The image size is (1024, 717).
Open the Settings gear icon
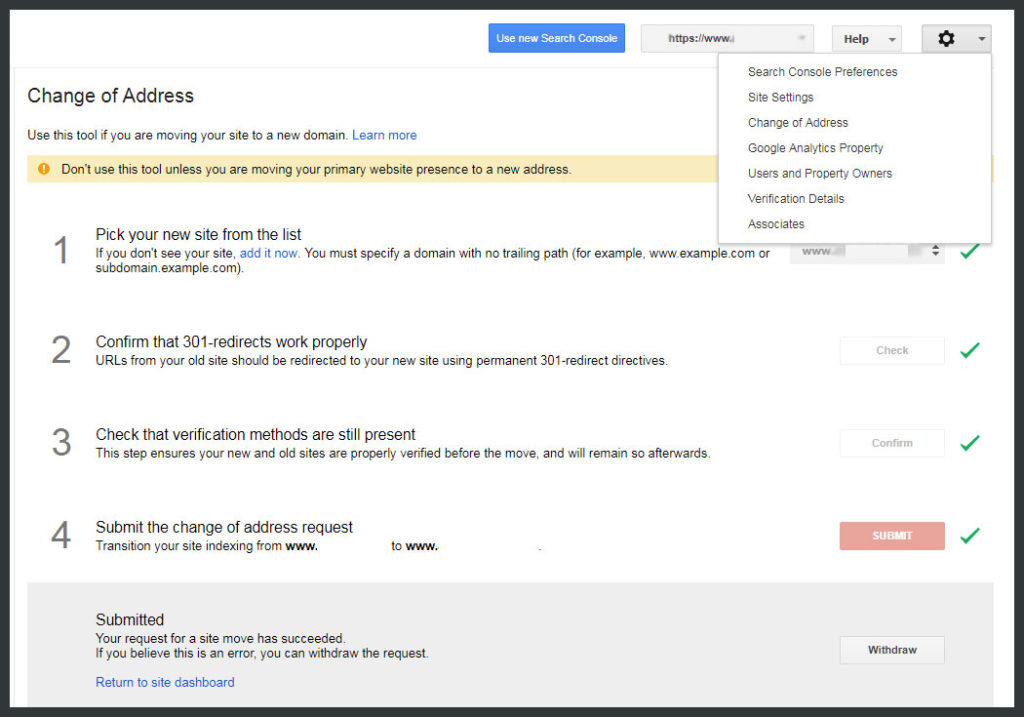tap(946, 38)
